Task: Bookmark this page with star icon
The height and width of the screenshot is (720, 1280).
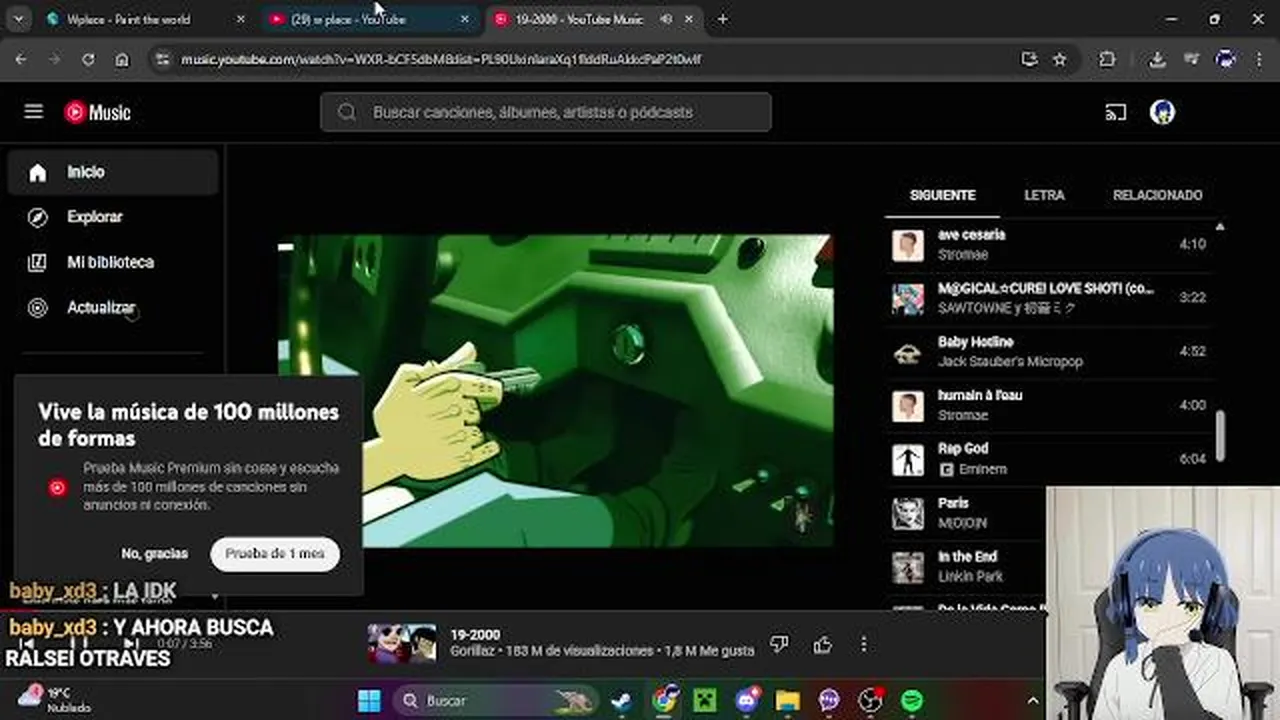Action: coord(1060,59)
